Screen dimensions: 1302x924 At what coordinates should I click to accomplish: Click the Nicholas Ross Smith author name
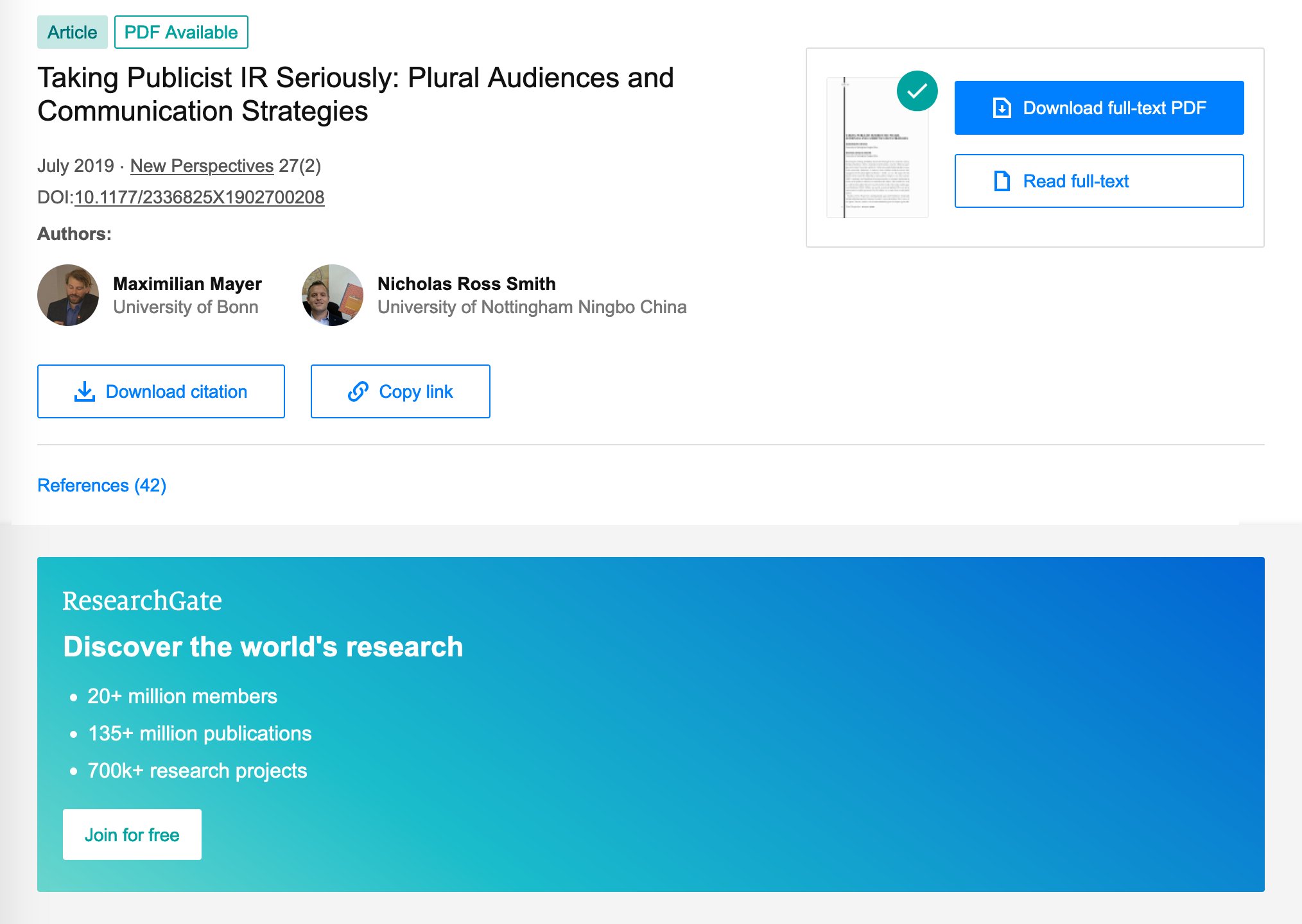coord(467,284)
